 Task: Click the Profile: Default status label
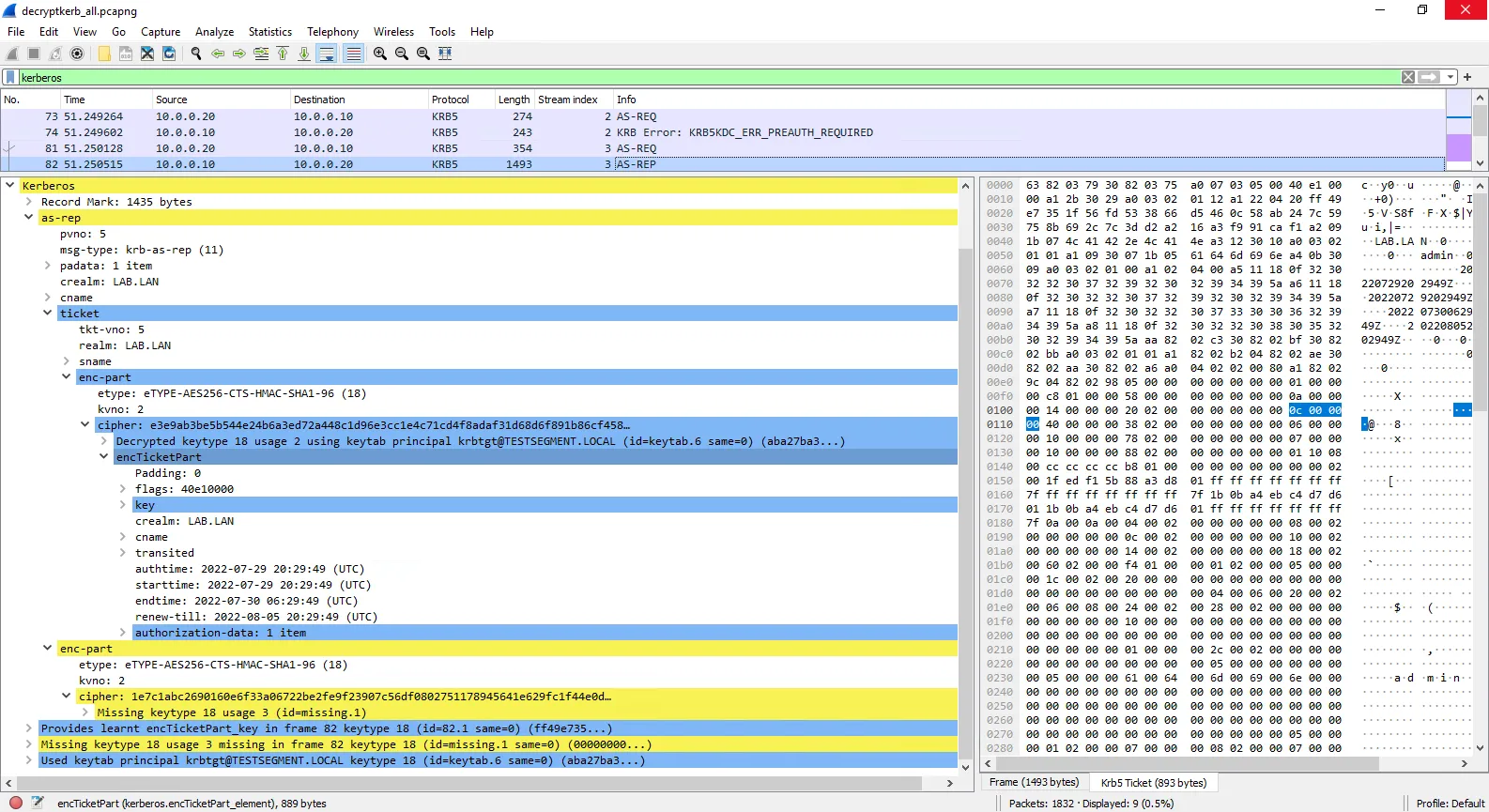[x=1450, y=804]
